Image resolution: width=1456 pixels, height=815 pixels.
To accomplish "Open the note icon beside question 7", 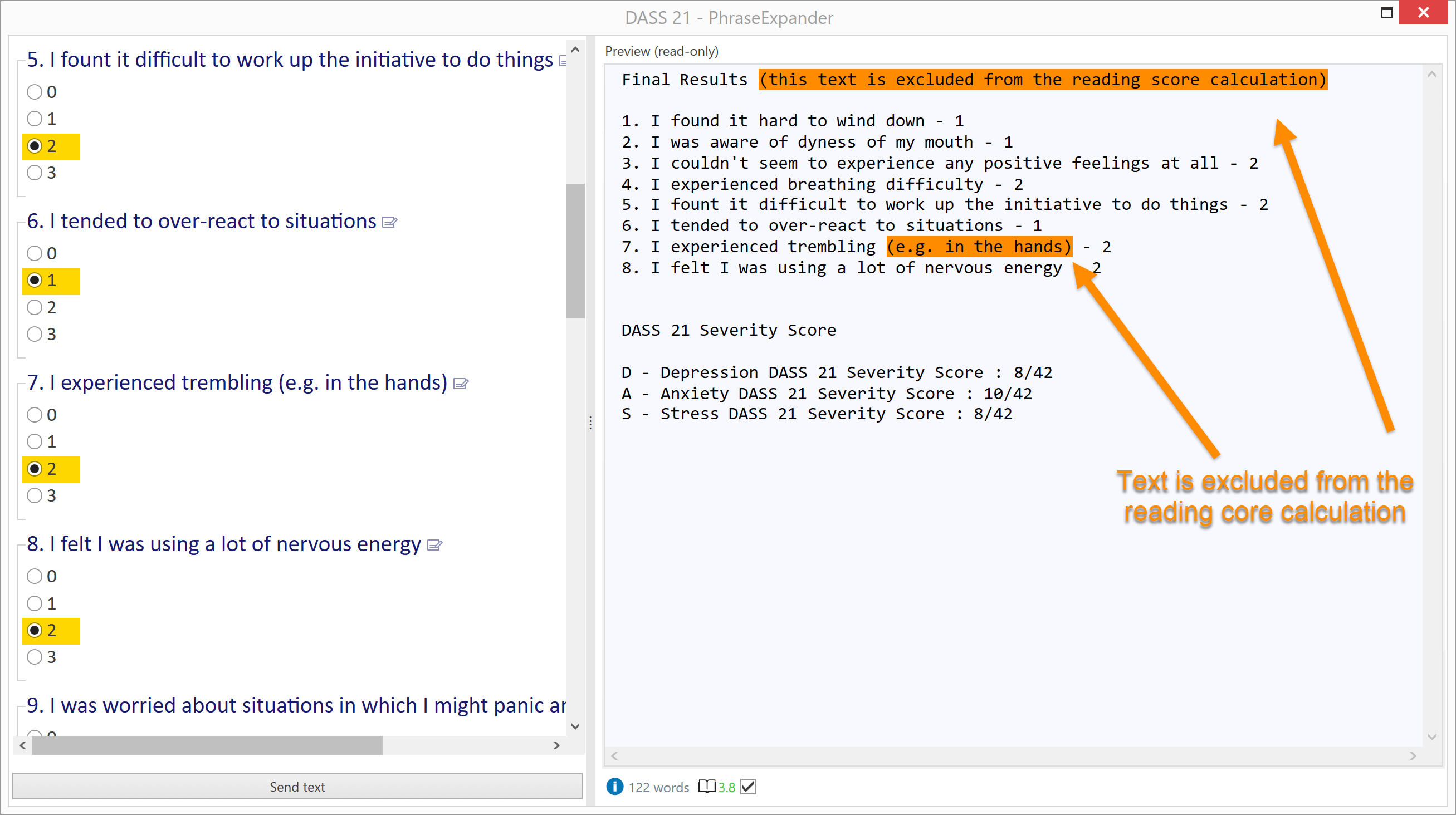I will 461,384.
